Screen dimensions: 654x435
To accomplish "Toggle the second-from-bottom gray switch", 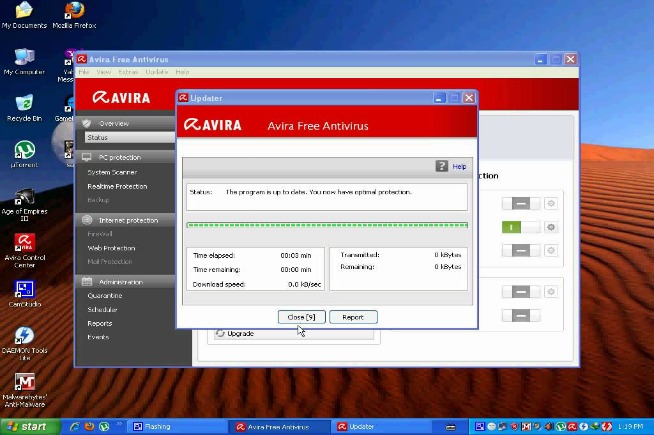I will (x=521, y=292).
